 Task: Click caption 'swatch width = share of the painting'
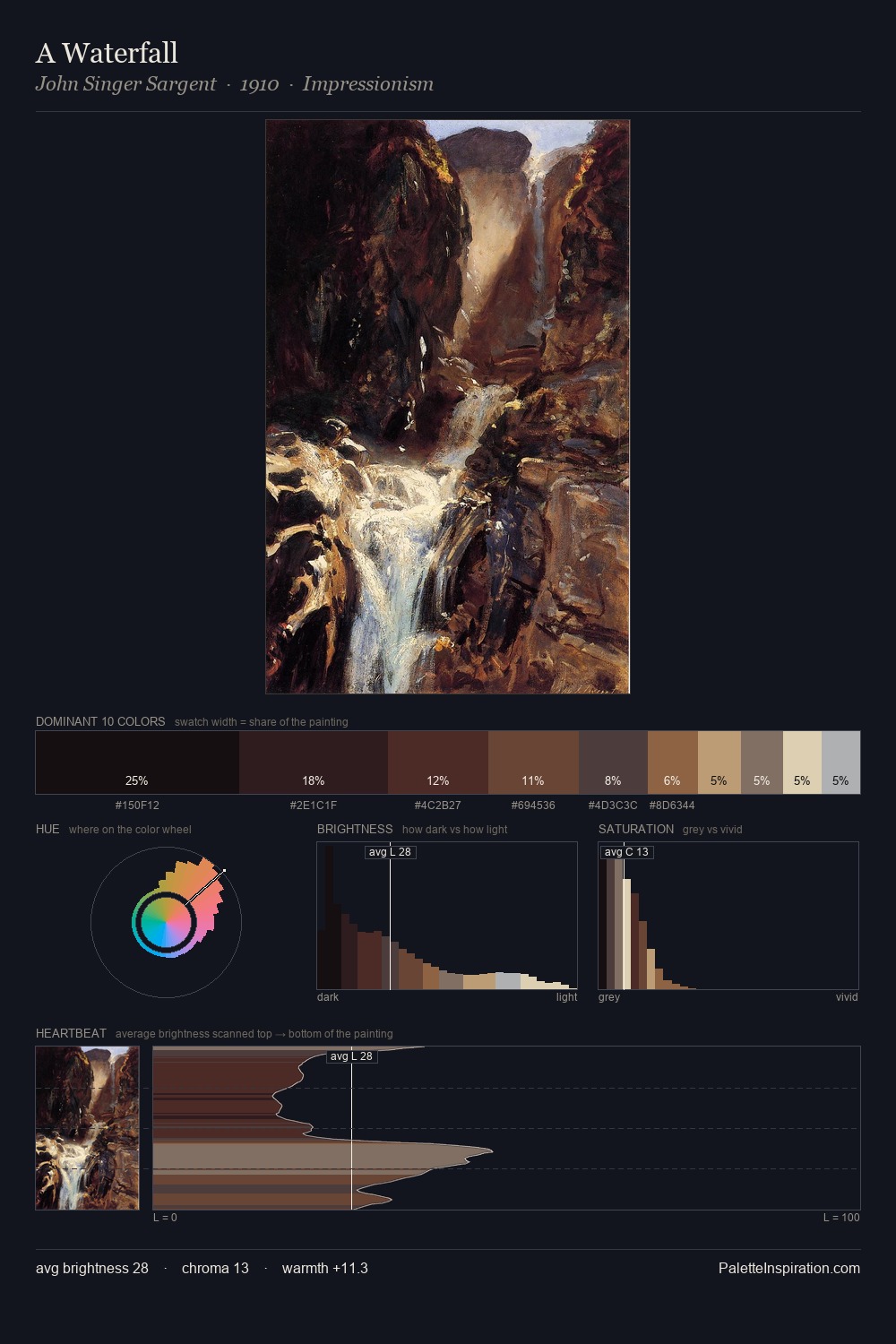pos(262,722)
